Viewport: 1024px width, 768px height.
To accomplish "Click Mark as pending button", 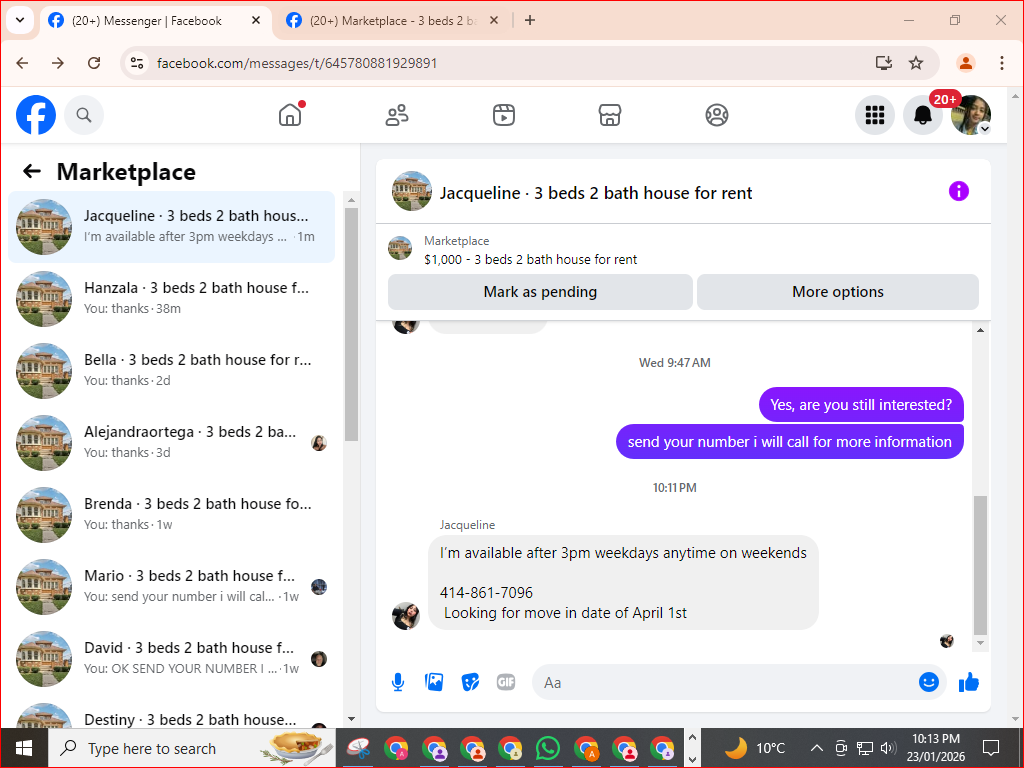I will tap(540, 292).
